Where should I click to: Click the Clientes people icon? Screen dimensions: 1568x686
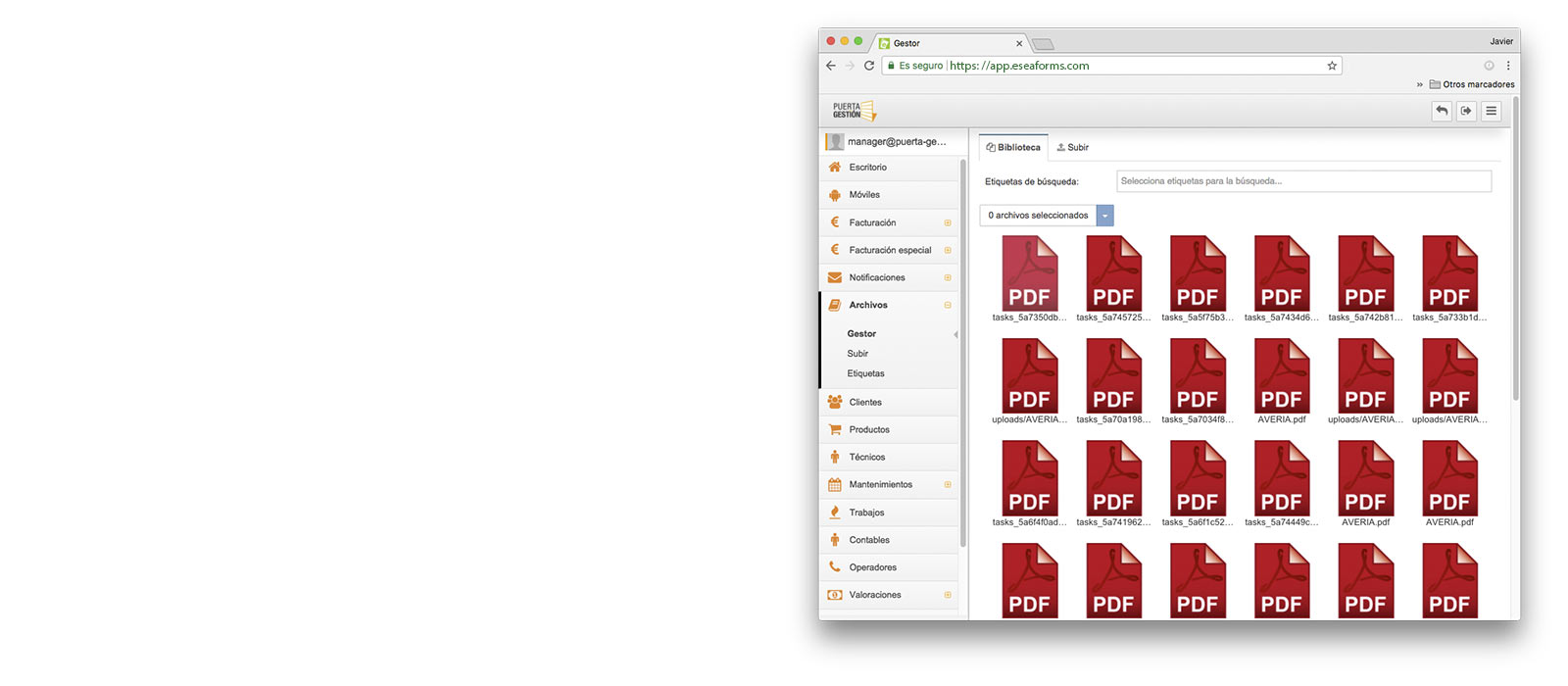(x=835, y=402)
